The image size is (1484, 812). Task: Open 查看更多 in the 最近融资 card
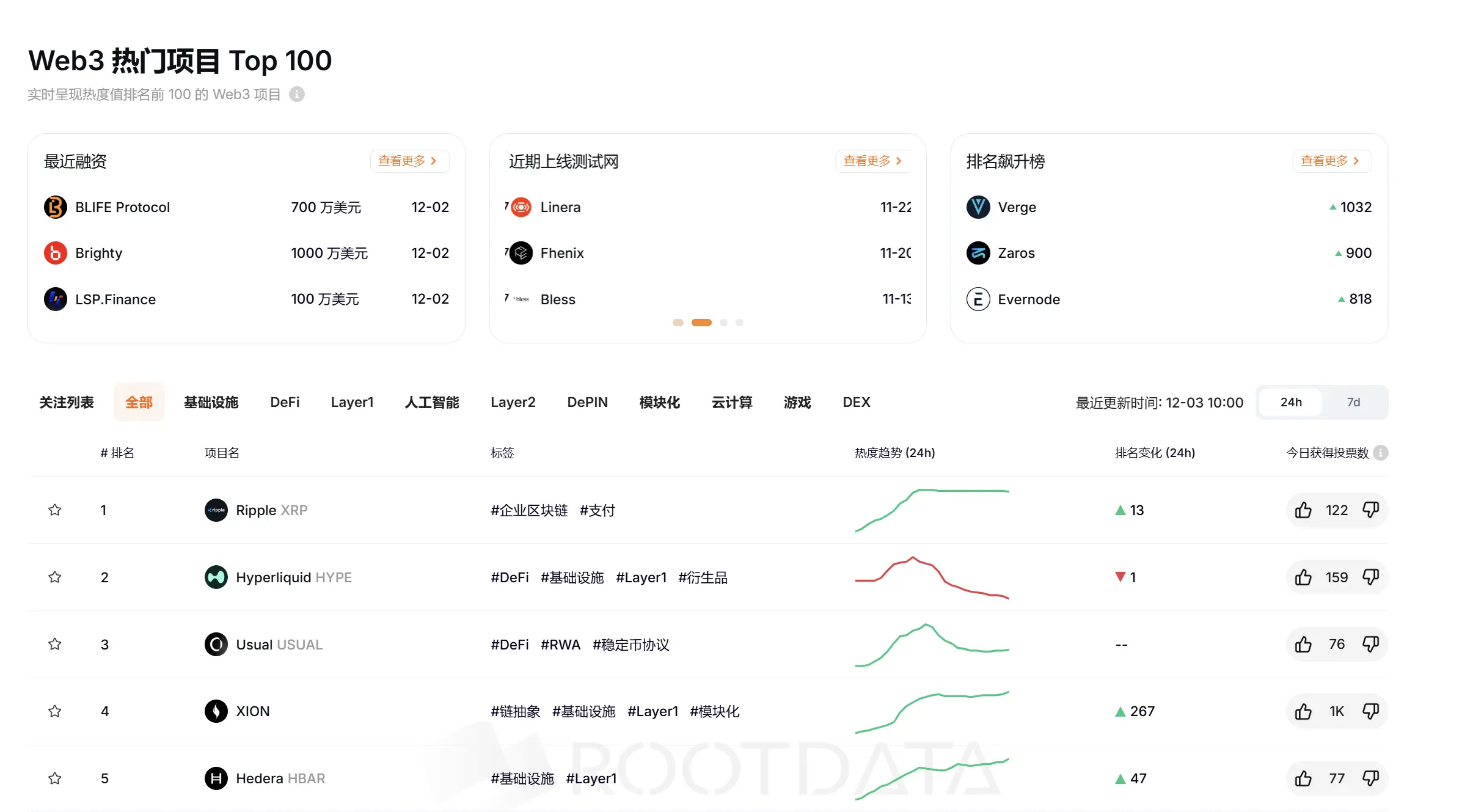[x=409, y=161]
